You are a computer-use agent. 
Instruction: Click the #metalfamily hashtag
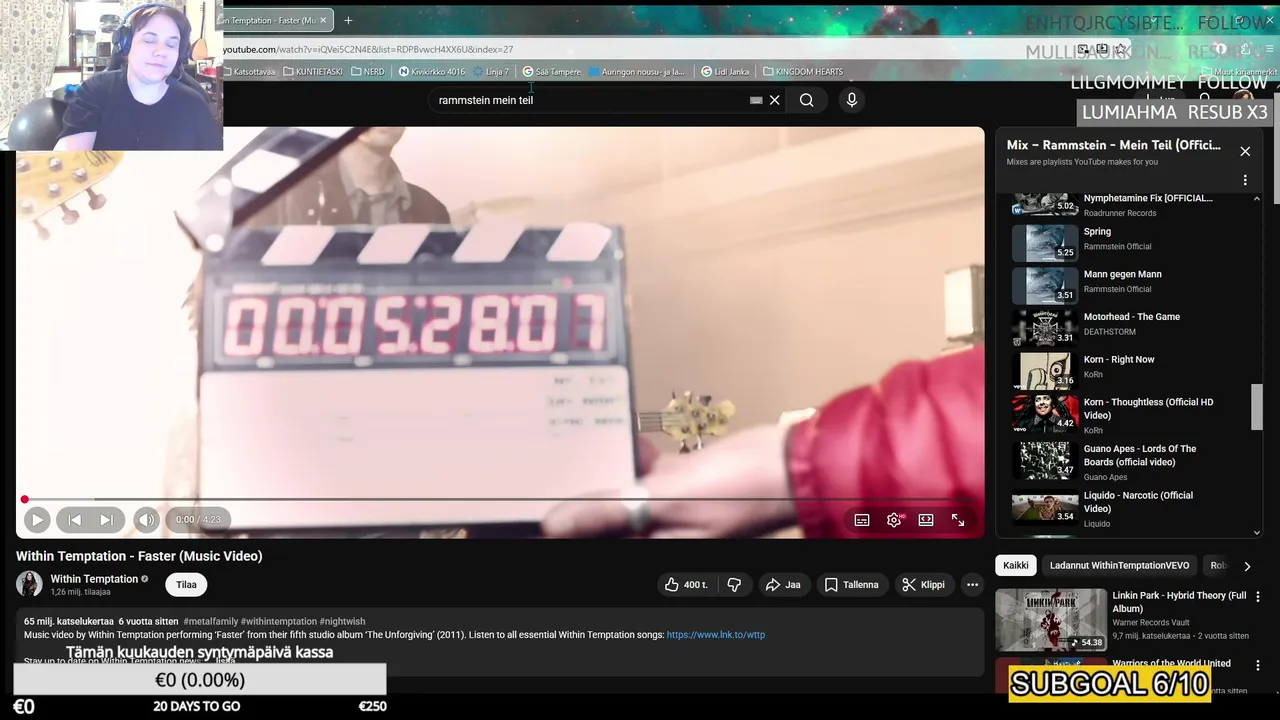211,622
